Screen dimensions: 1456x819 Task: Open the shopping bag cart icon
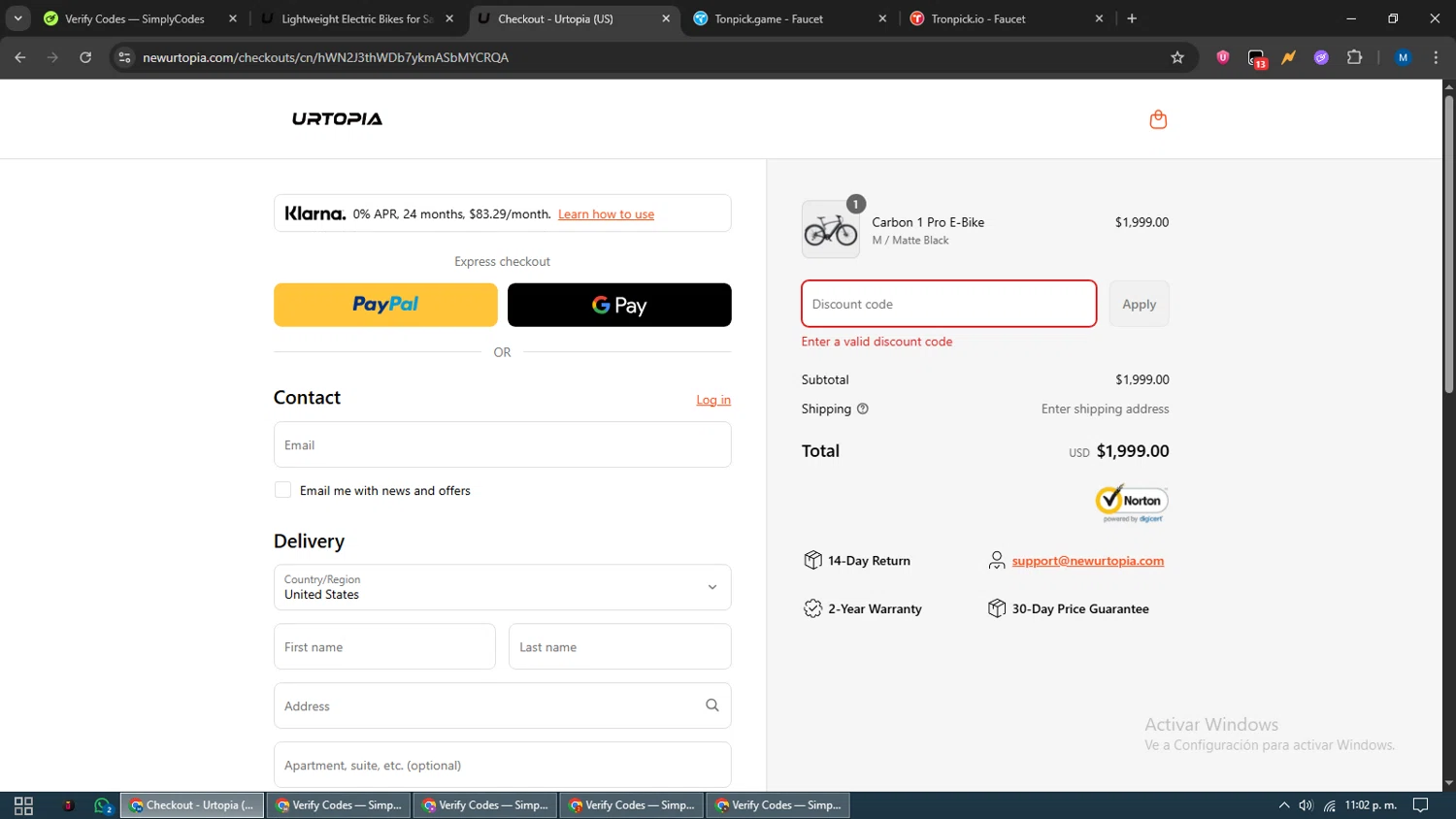pos(1158,119)
